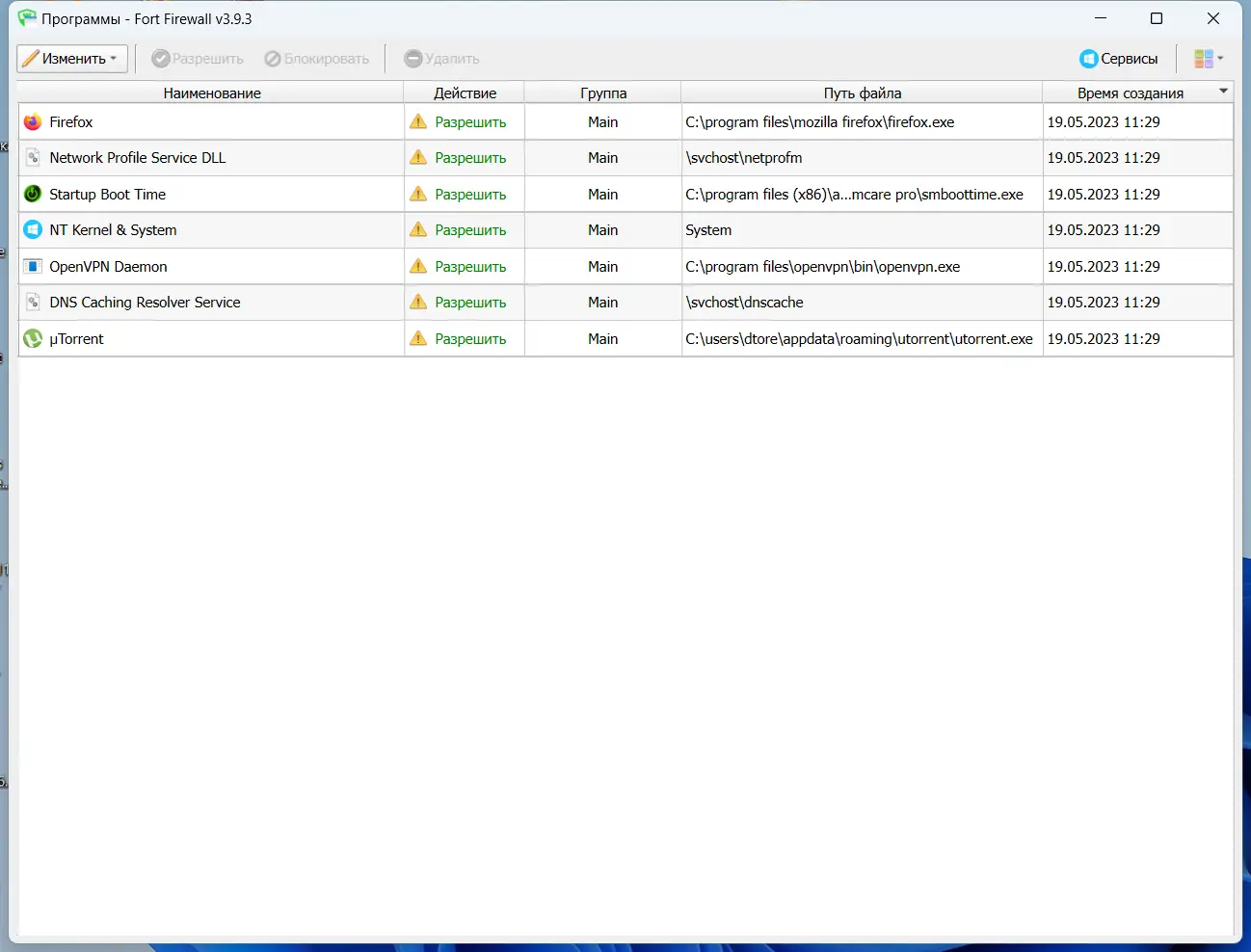1251x952 pixels.
Task: Maximize the Fort Firewall window
Action: click(x=1157, y=18)
